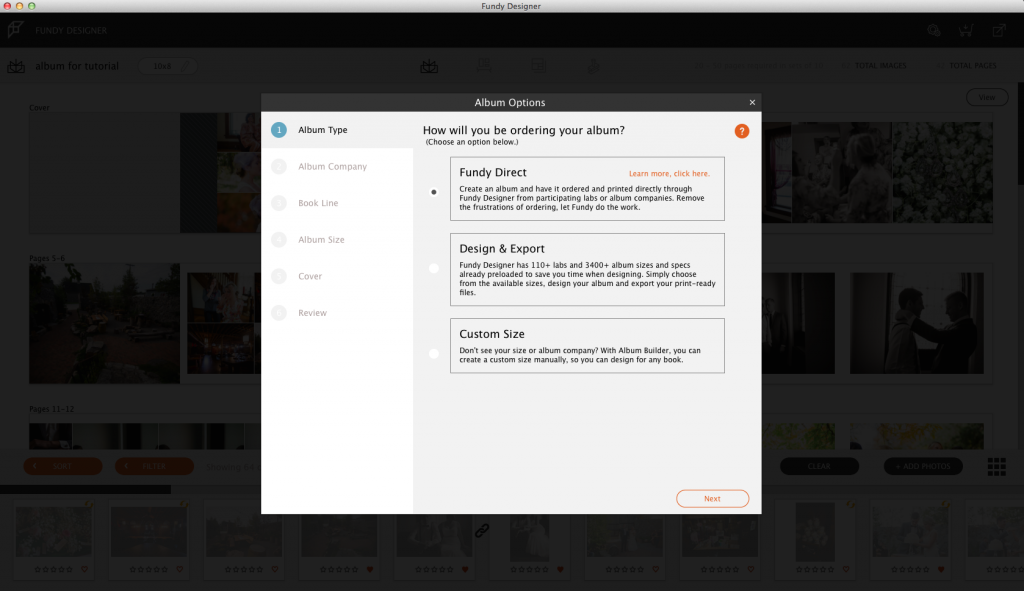This screenshot has width=1024, height=591.
Task: Select the Album Builder icon in the center toolbar
Action: coord(429,66)
